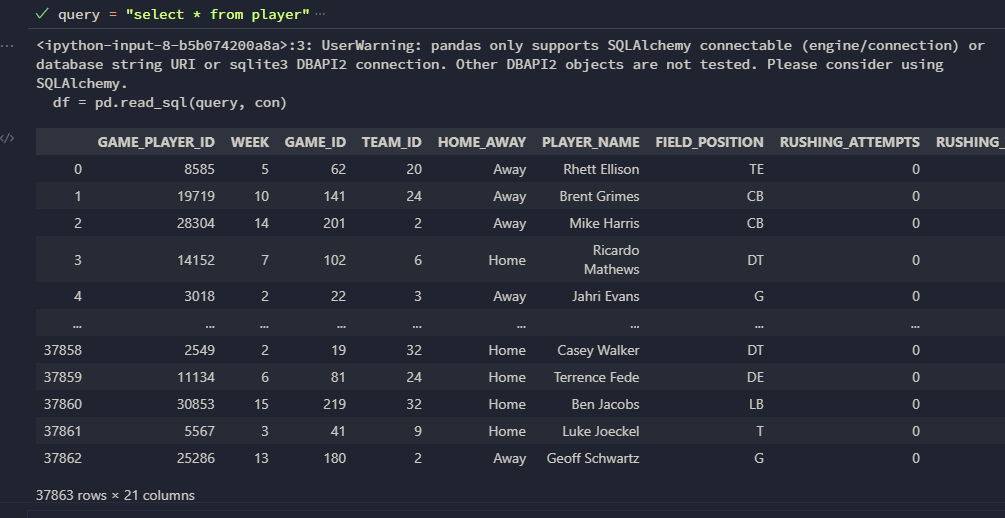The image size is (1005, 518).
Task: Click the change presentation code icon
Action: click(8, 138)
